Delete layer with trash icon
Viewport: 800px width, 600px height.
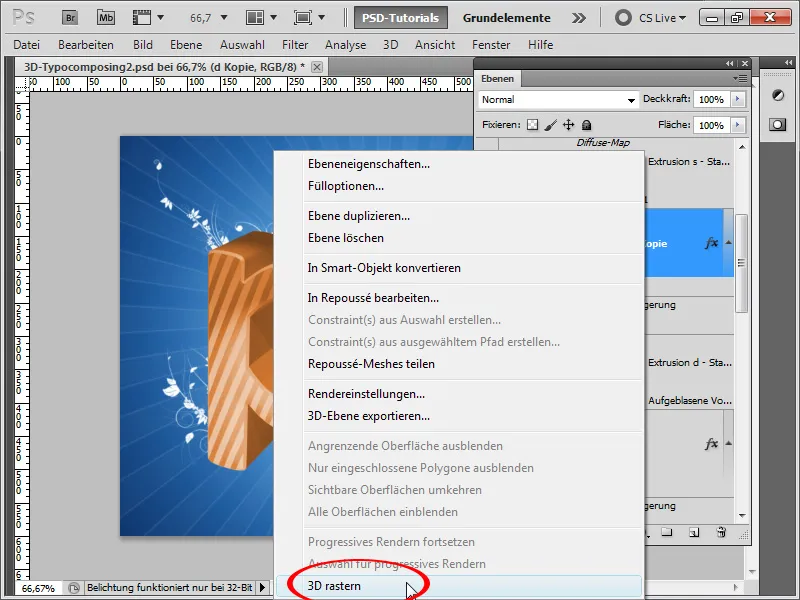(721, 533)
